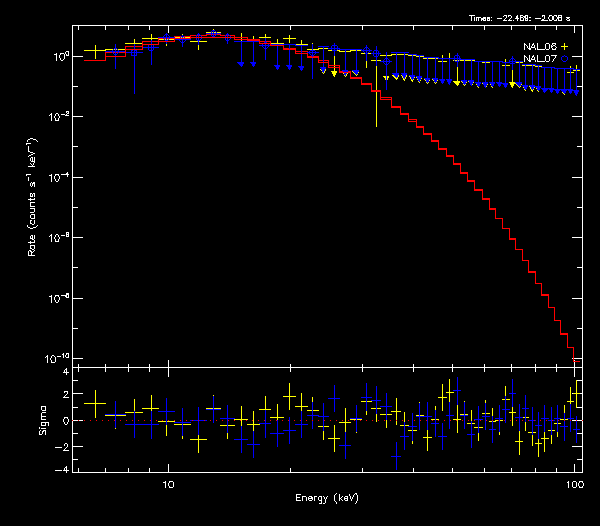Click the 10^-2 tick label on rate axis
Screen dimensions: 600x526
click(61, 117)
